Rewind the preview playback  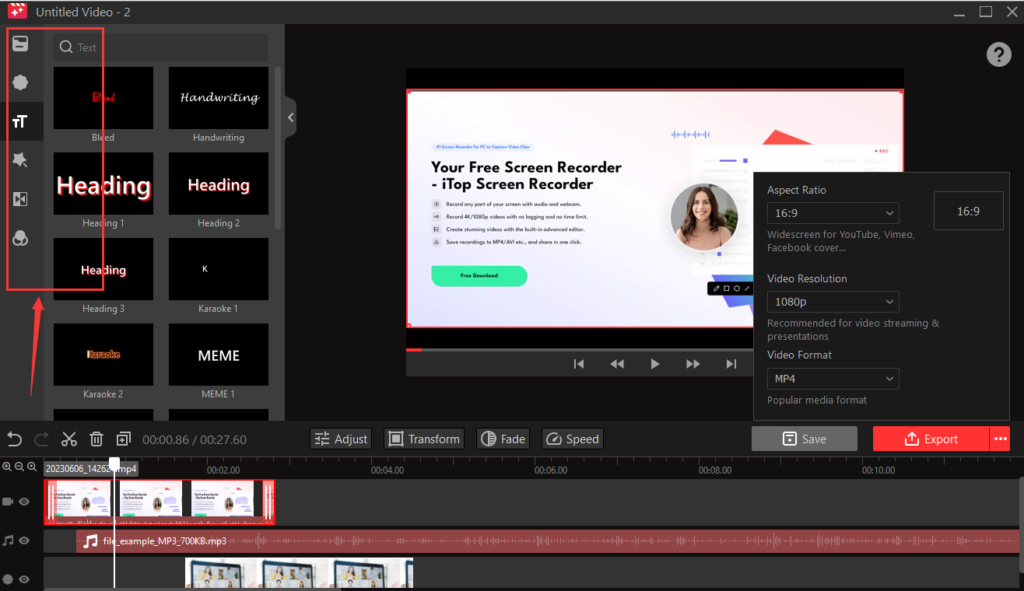[x=616, y=364]
